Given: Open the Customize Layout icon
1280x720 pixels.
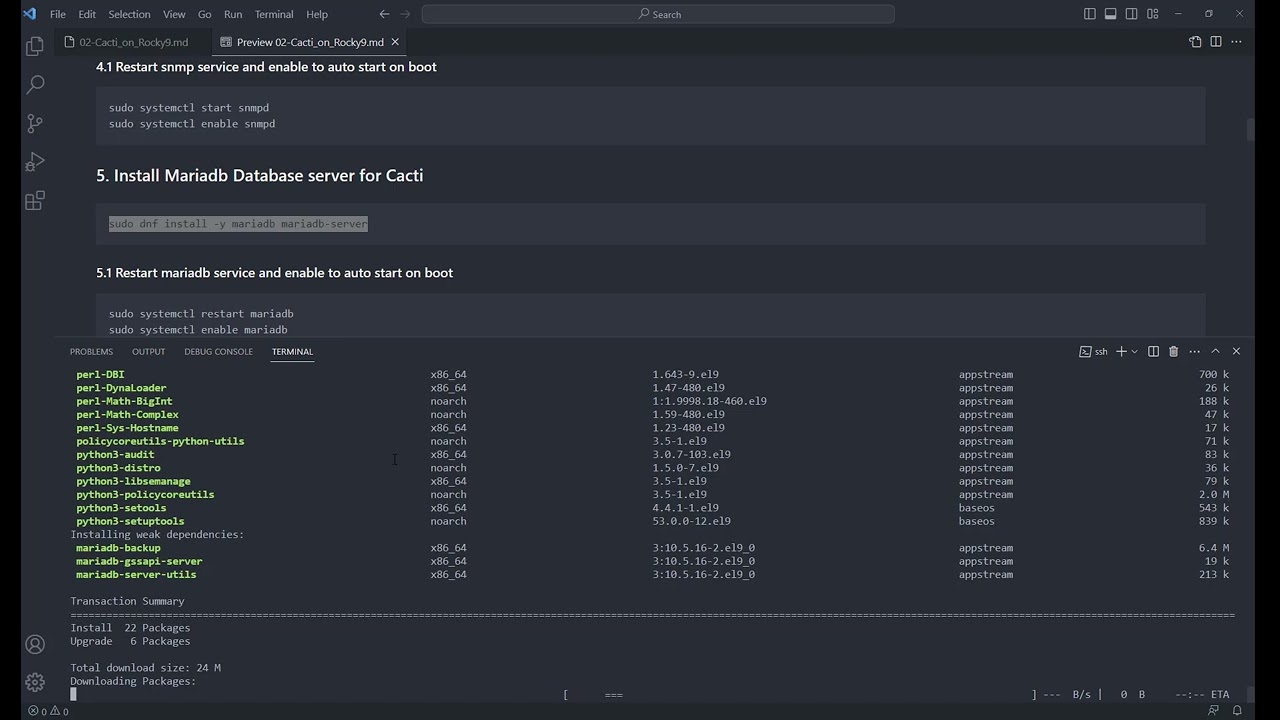Looking at the screenshot, I should point(1153,14).
